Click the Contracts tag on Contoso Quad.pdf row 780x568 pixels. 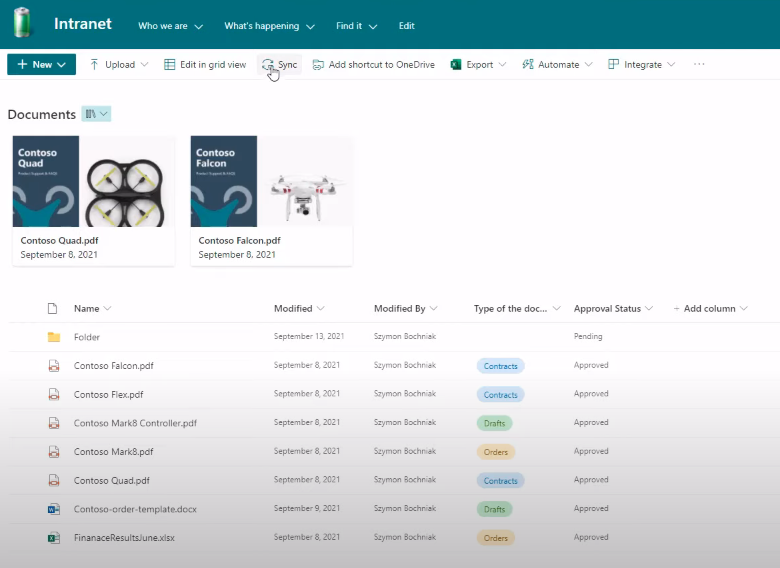tap(500, 481)
